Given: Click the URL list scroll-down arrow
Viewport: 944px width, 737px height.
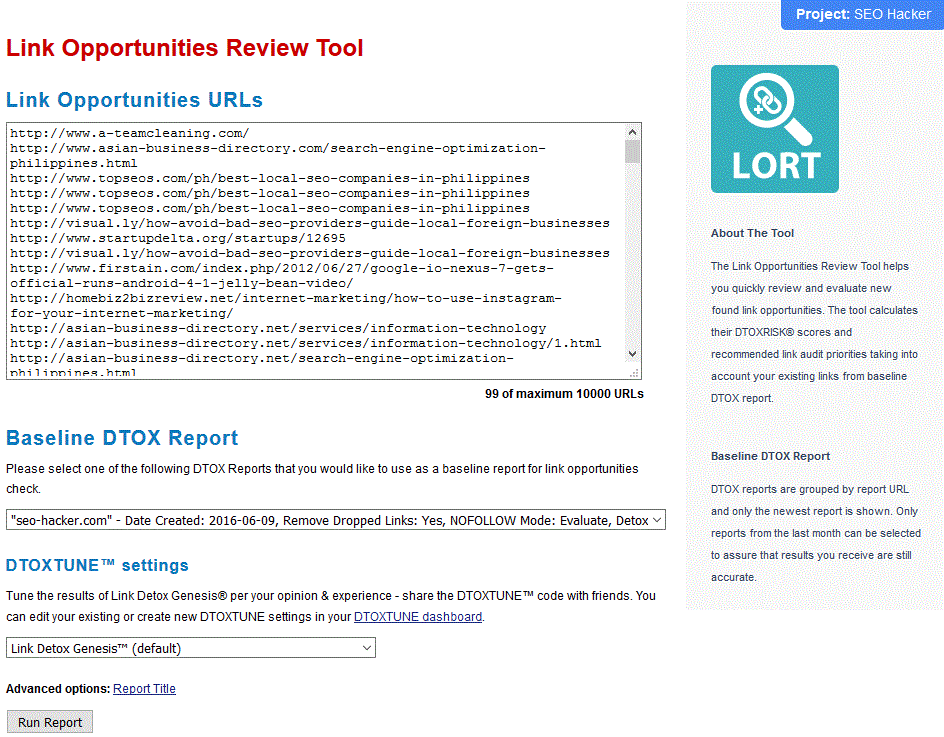Looking at the screenshot, I should tap(632, 353).
